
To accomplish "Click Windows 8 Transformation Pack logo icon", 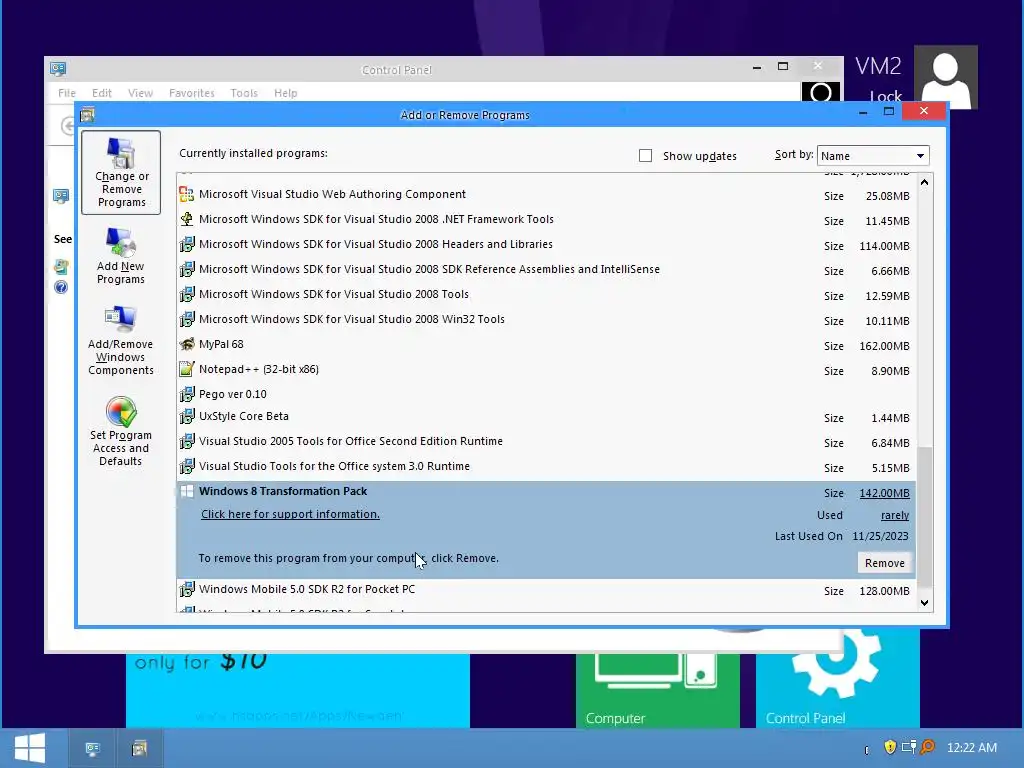I will coord(187,491).
